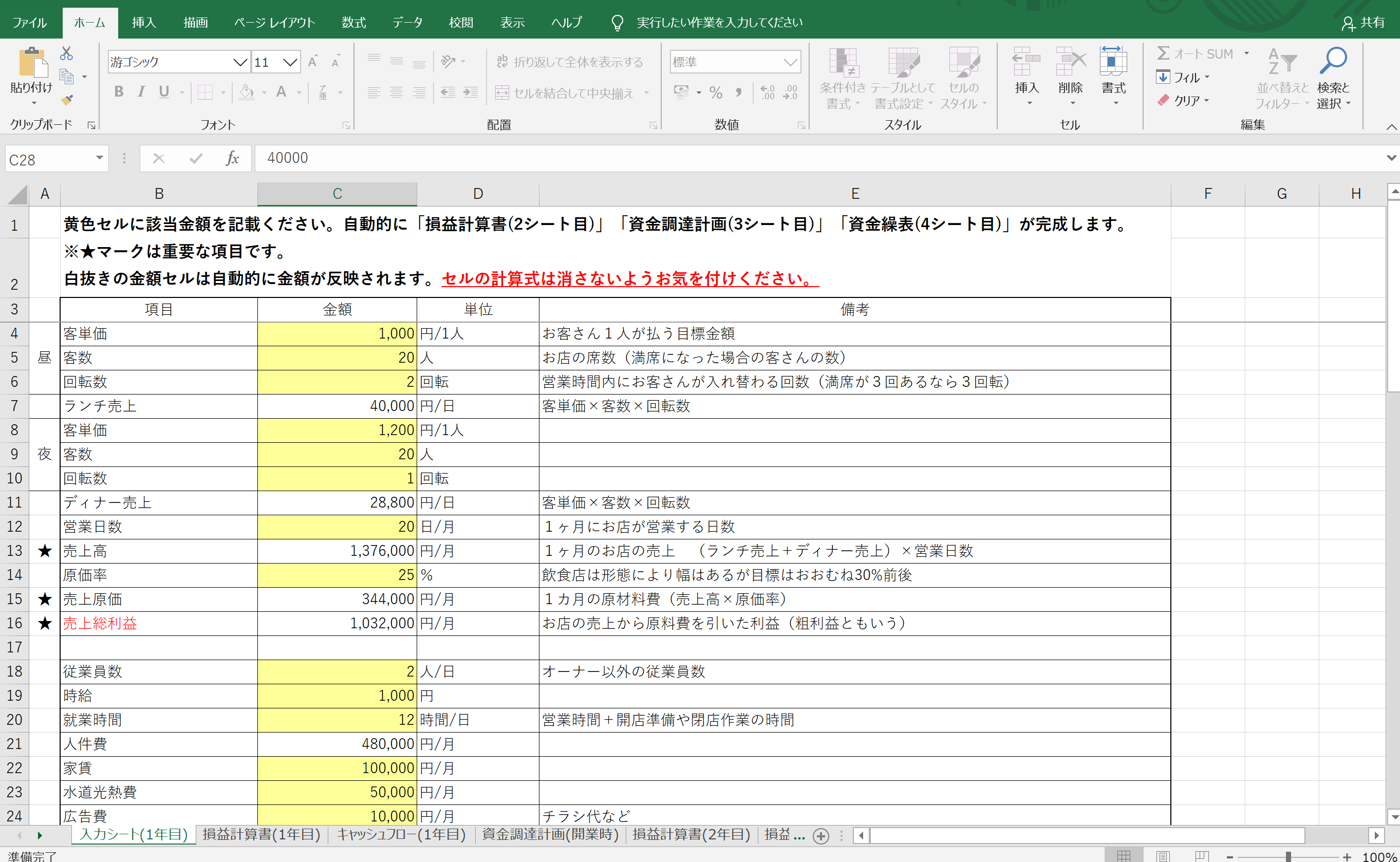
Task: Select cell C14 showing 原価率 of 25
Action: pyautogui.click(x=337, y=575)
